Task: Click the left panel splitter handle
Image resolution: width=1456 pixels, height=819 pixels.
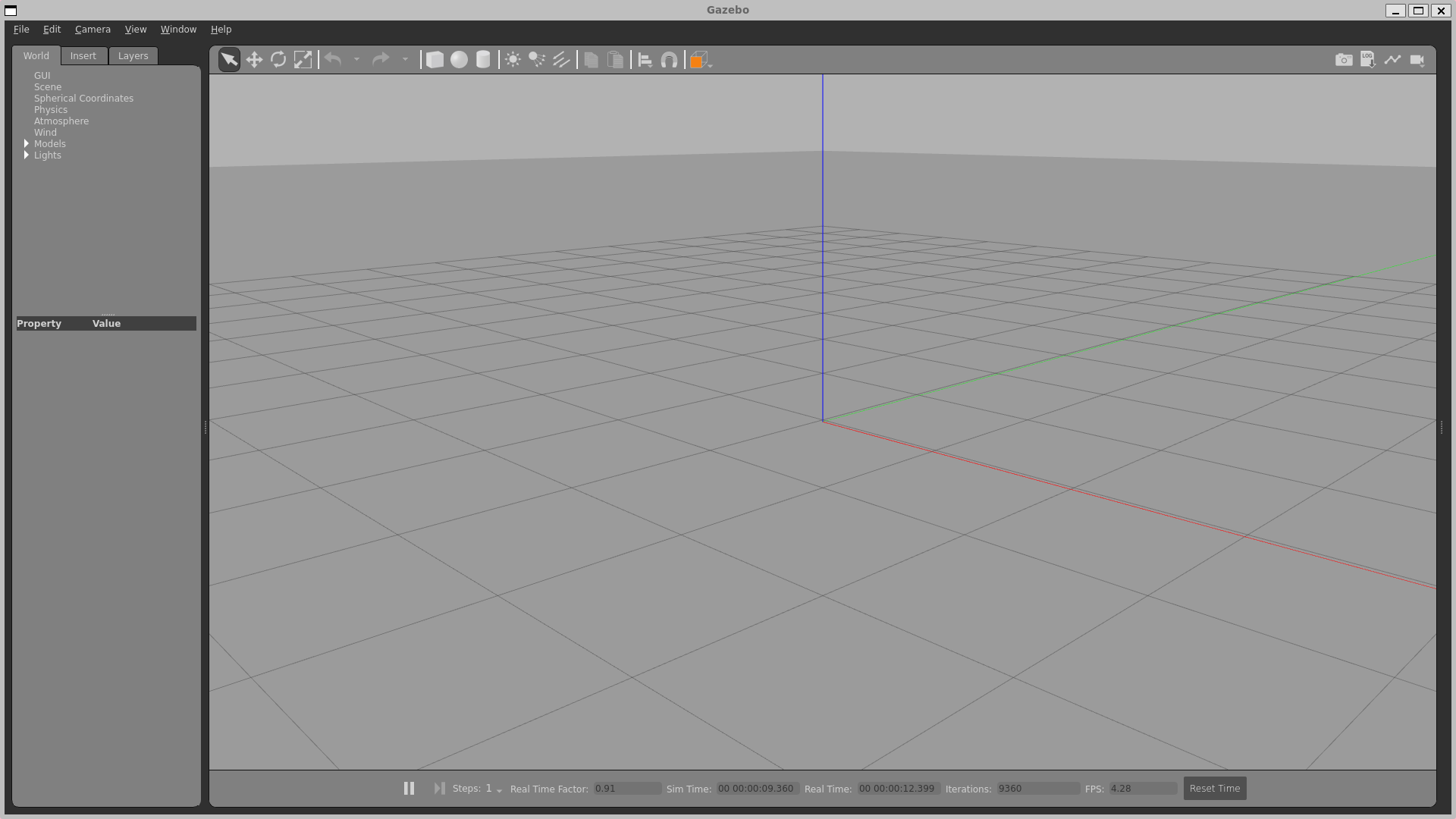Action: pyautogui.click(x=206, y=428)
